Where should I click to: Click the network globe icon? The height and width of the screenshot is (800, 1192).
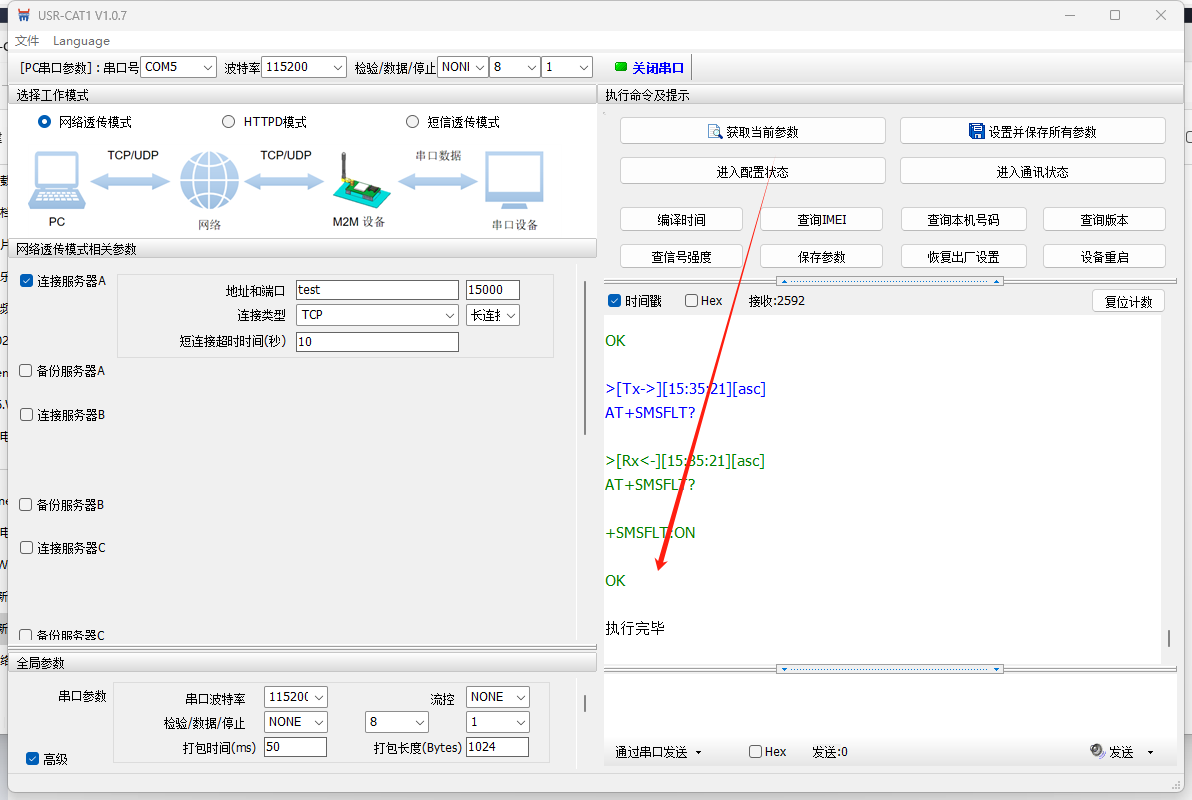[209, 181]
